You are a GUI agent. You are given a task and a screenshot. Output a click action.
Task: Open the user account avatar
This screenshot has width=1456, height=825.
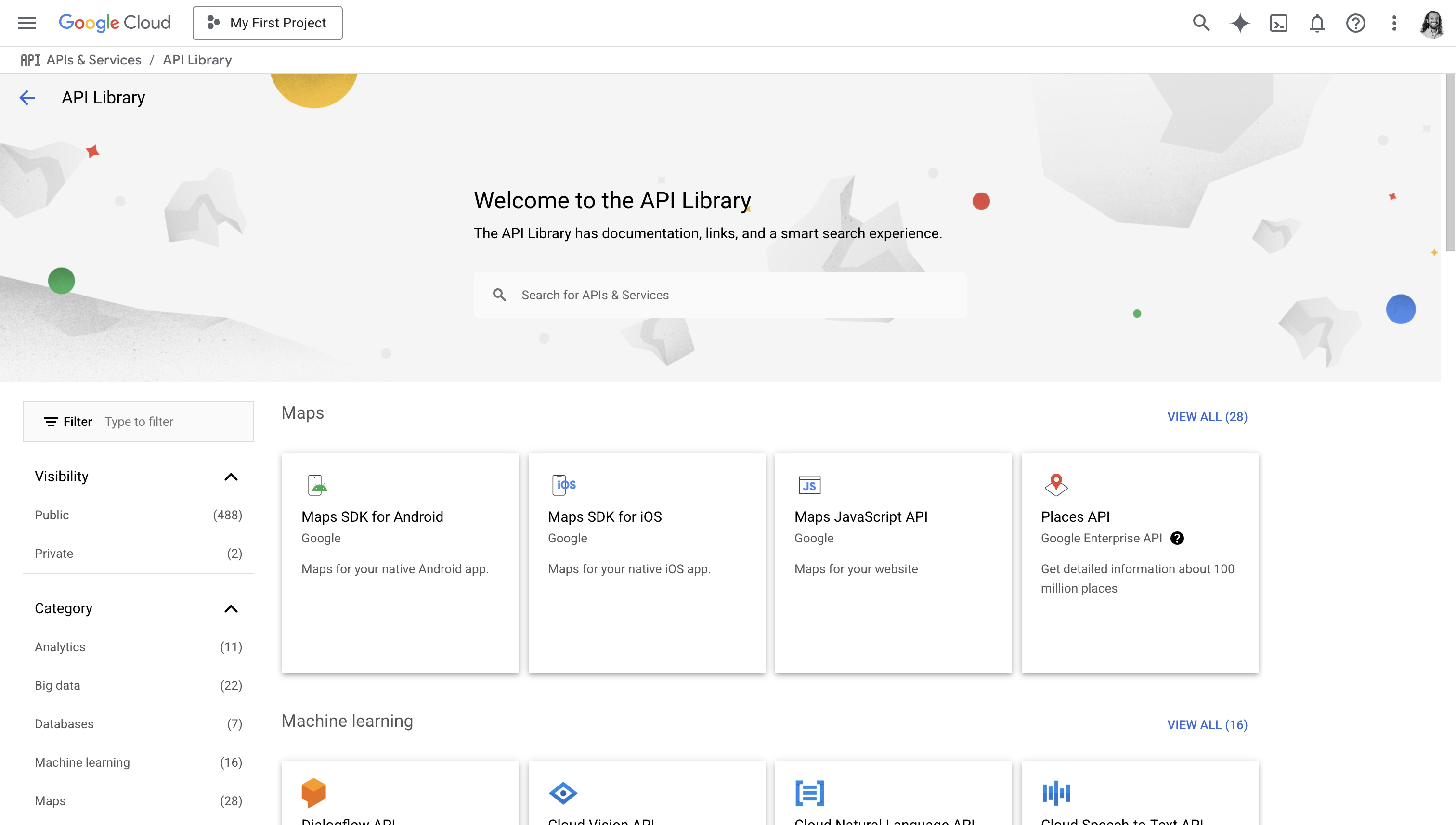coord(1432,23)
